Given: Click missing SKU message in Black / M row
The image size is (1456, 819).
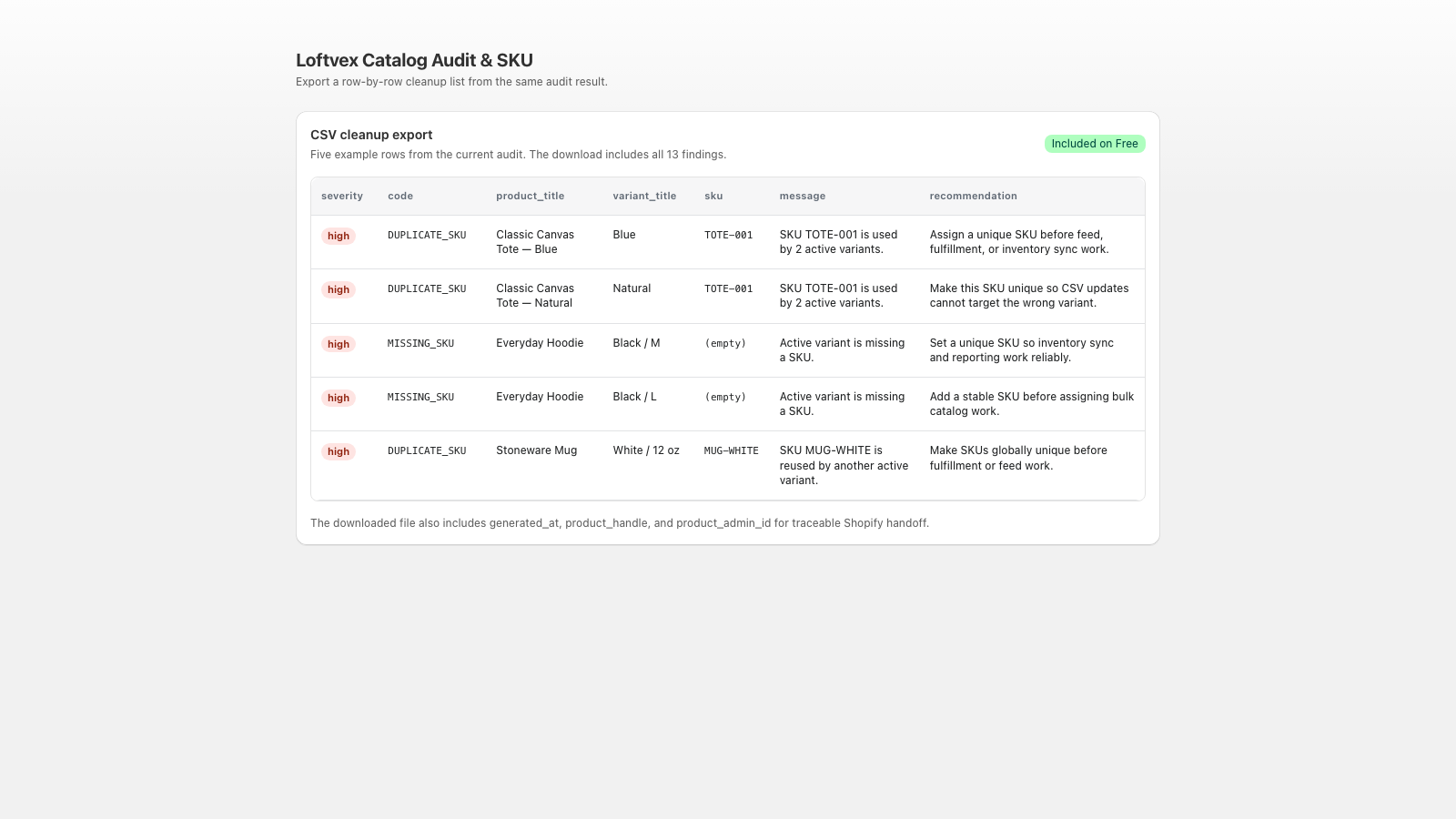Looking at the screenshot, I should (842, 350).
